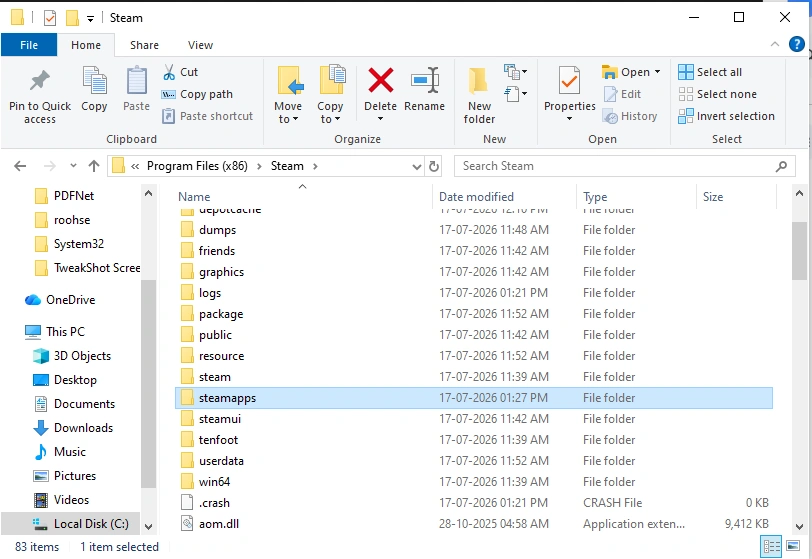Click Pin to Quick access icon

40,81
